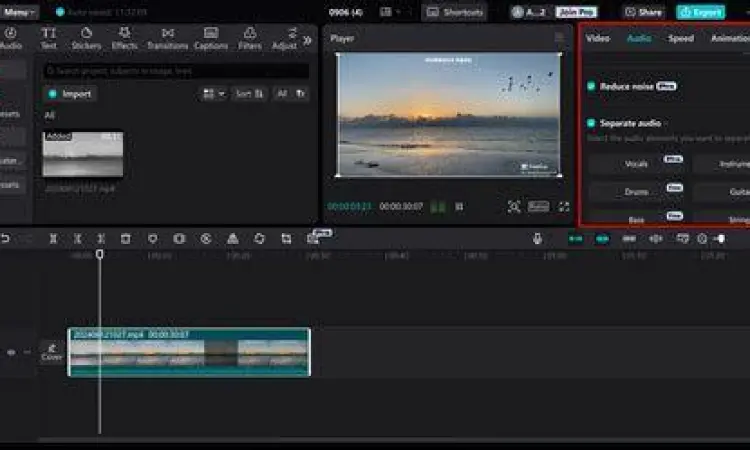Click the split clip tool in timeline toolbar

[x=53, y=239]
